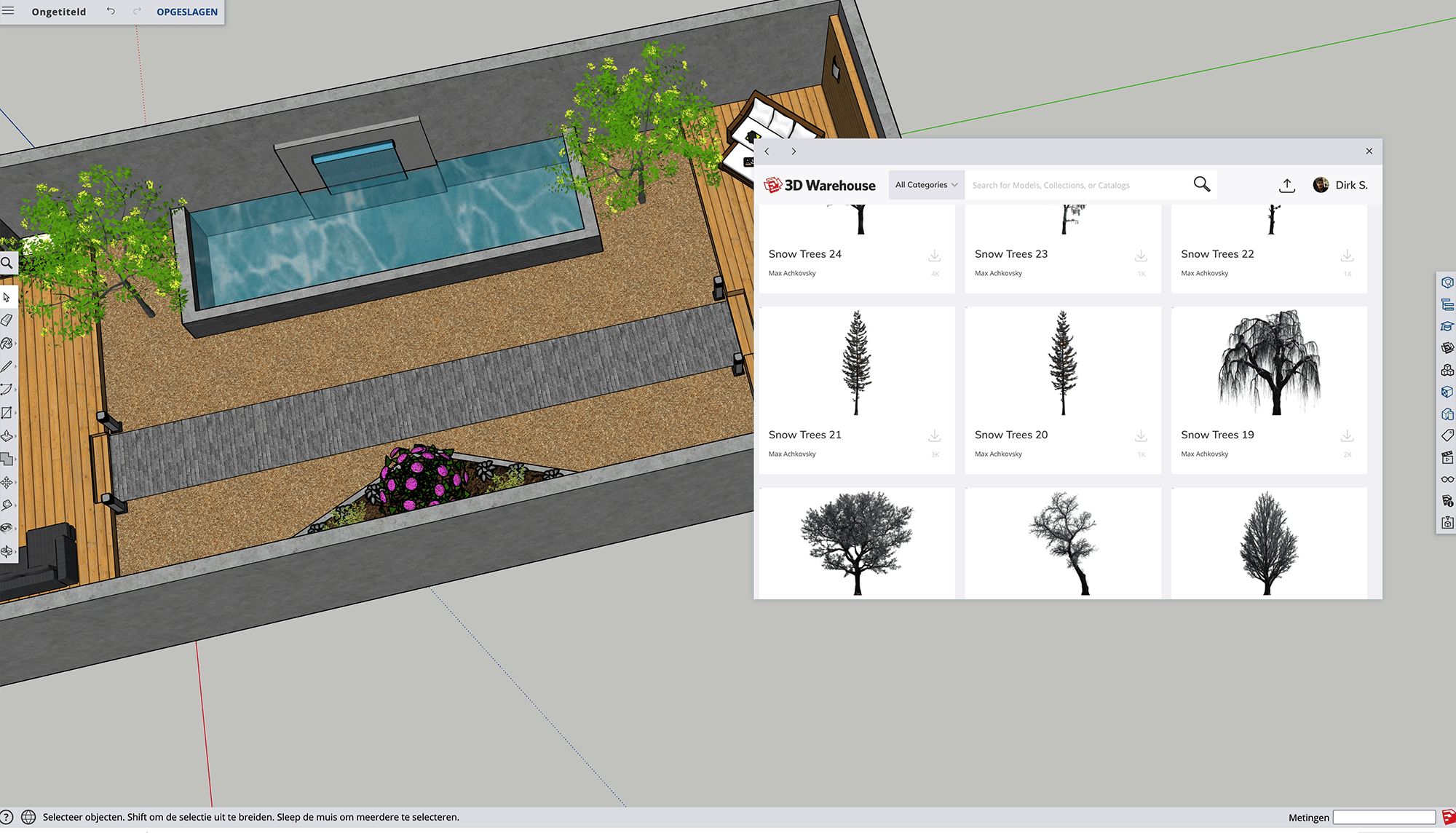1456x833 pixels.
Task: Open the All Categories dropdown
Action: 925,184
